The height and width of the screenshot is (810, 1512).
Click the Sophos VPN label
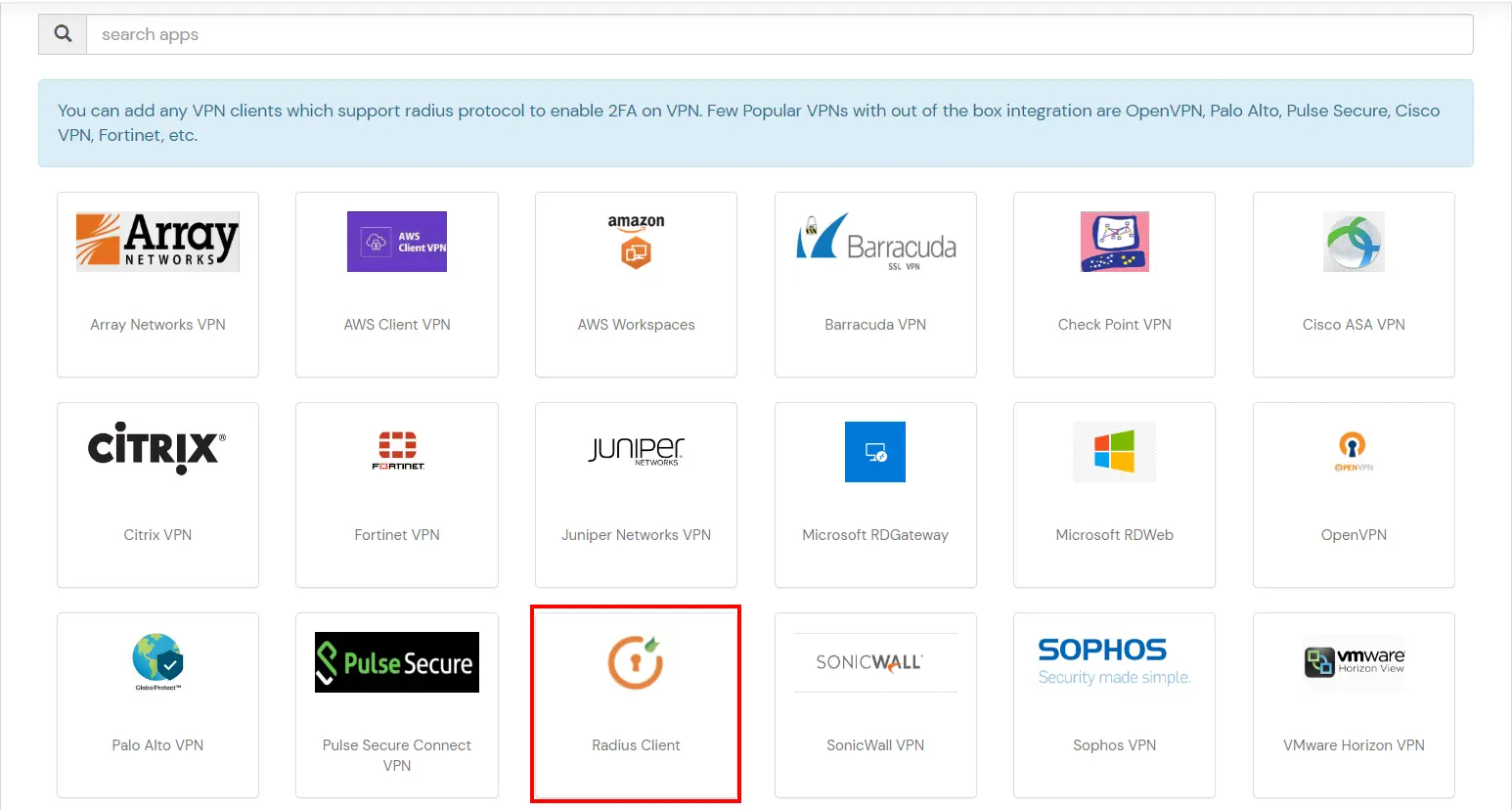coord(1114,745)
